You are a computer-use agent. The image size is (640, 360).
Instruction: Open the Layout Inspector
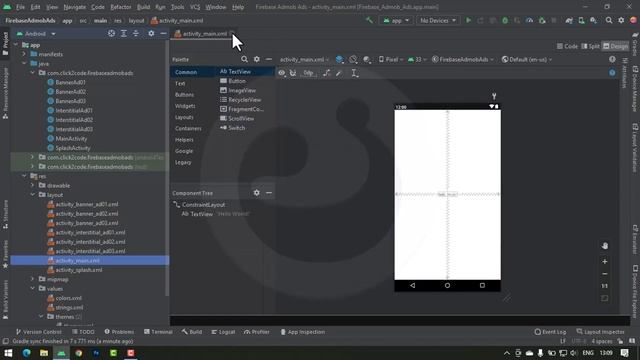(600, 332)
